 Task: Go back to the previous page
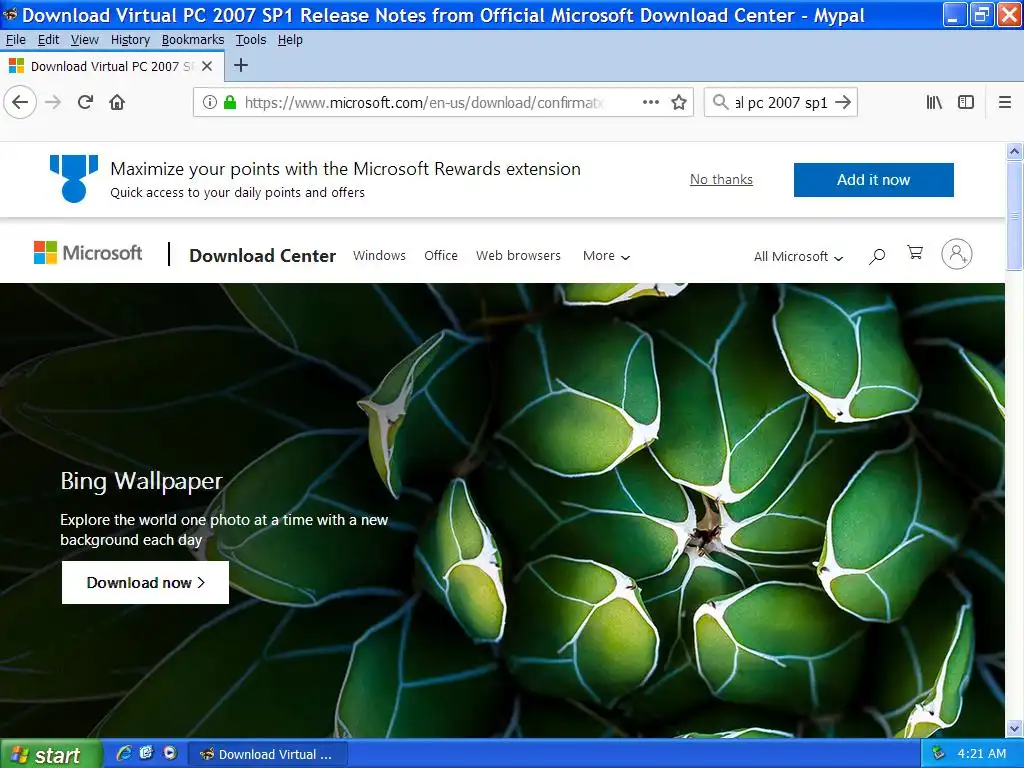pos(20,103)
